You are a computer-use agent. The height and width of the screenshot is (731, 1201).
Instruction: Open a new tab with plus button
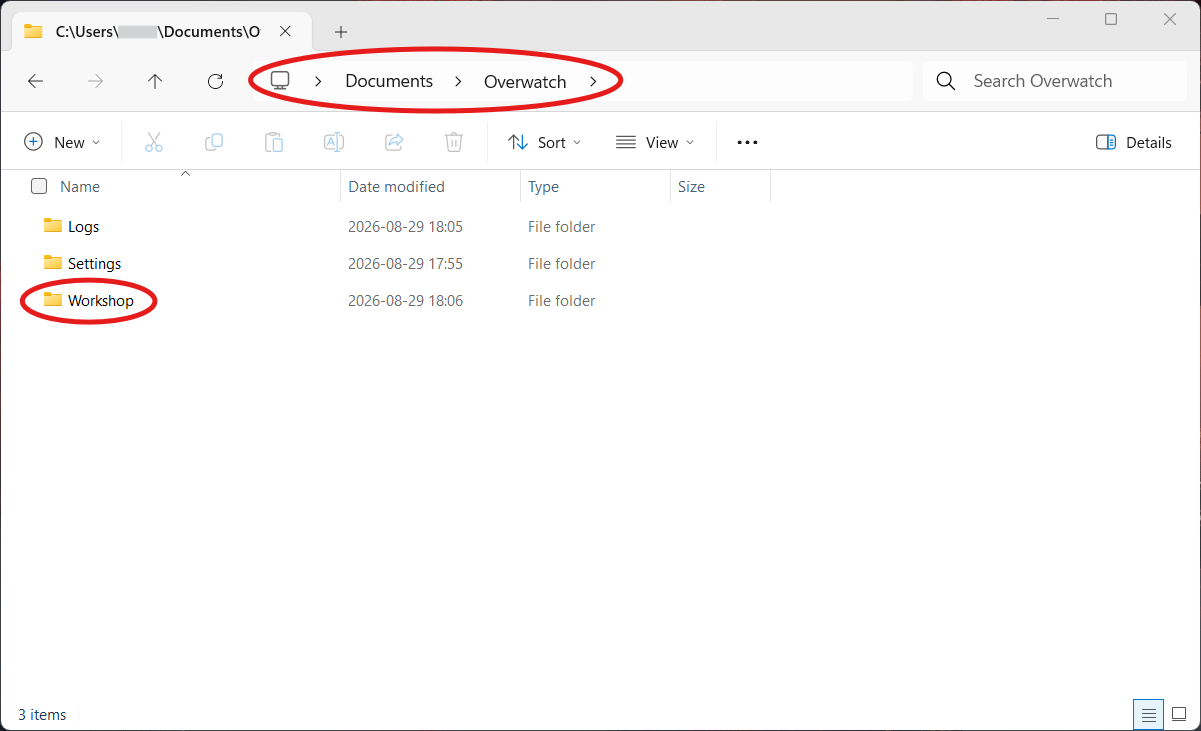(341, 32)
